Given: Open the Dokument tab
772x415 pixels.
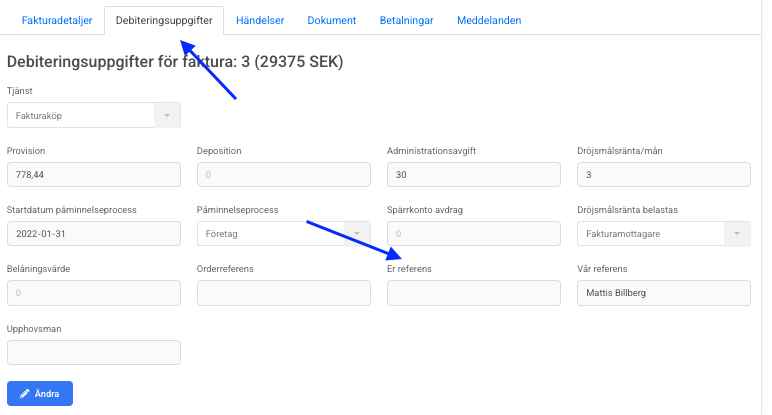Looking at the screenshot, I should [331, 20].
